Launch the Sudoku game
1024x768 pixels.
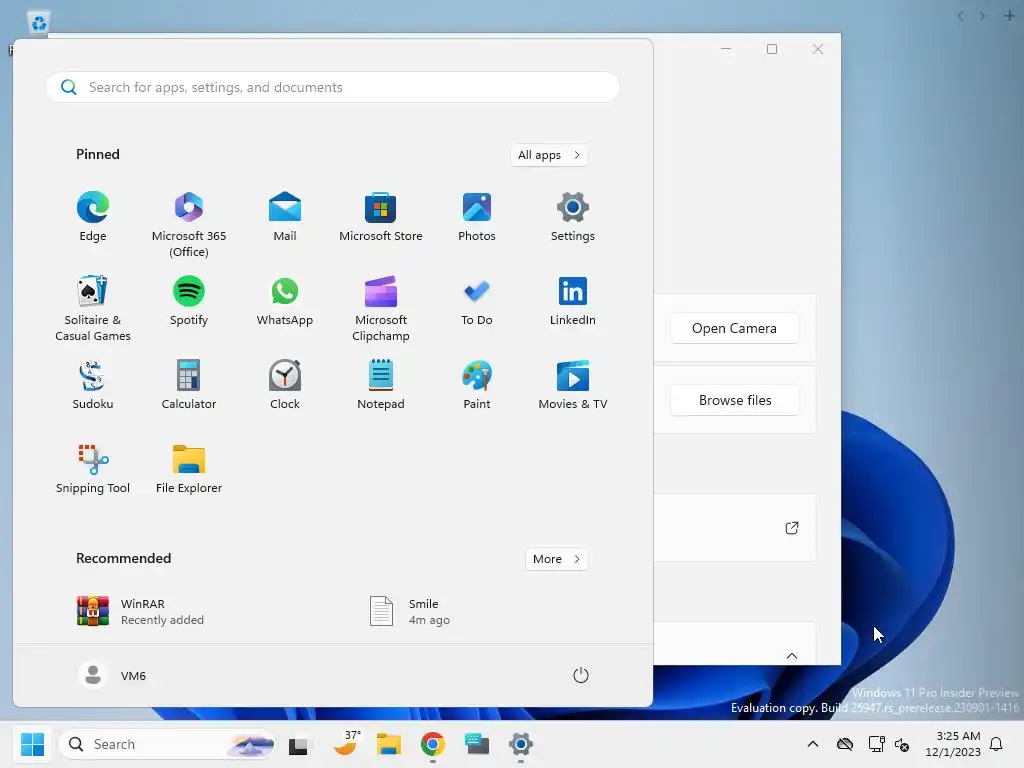pyautogui.click(x=93, y=385)
